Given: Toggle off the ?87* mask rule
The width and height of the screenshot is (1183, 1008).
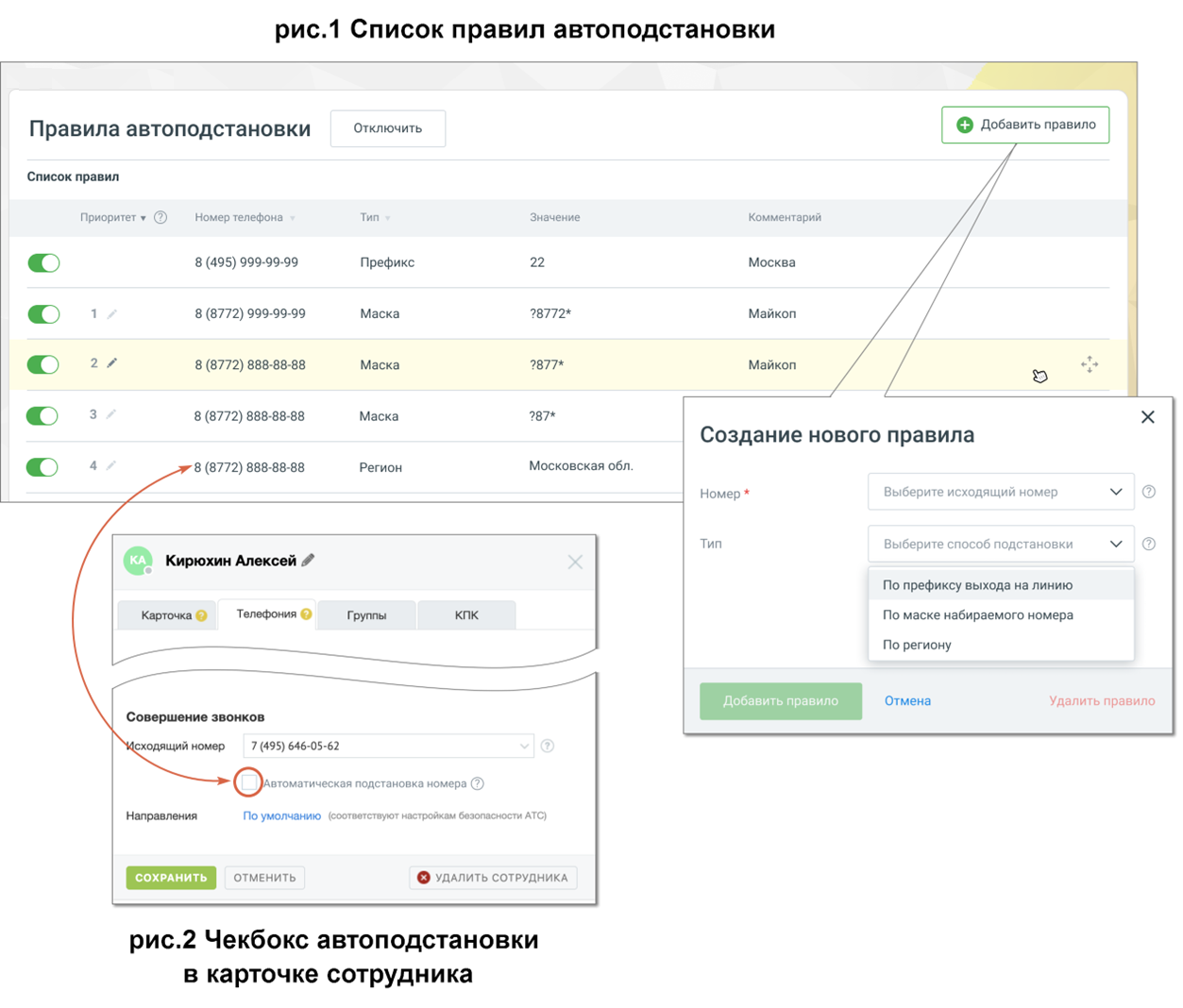Looking at the screenshot, I should (42, 415).
